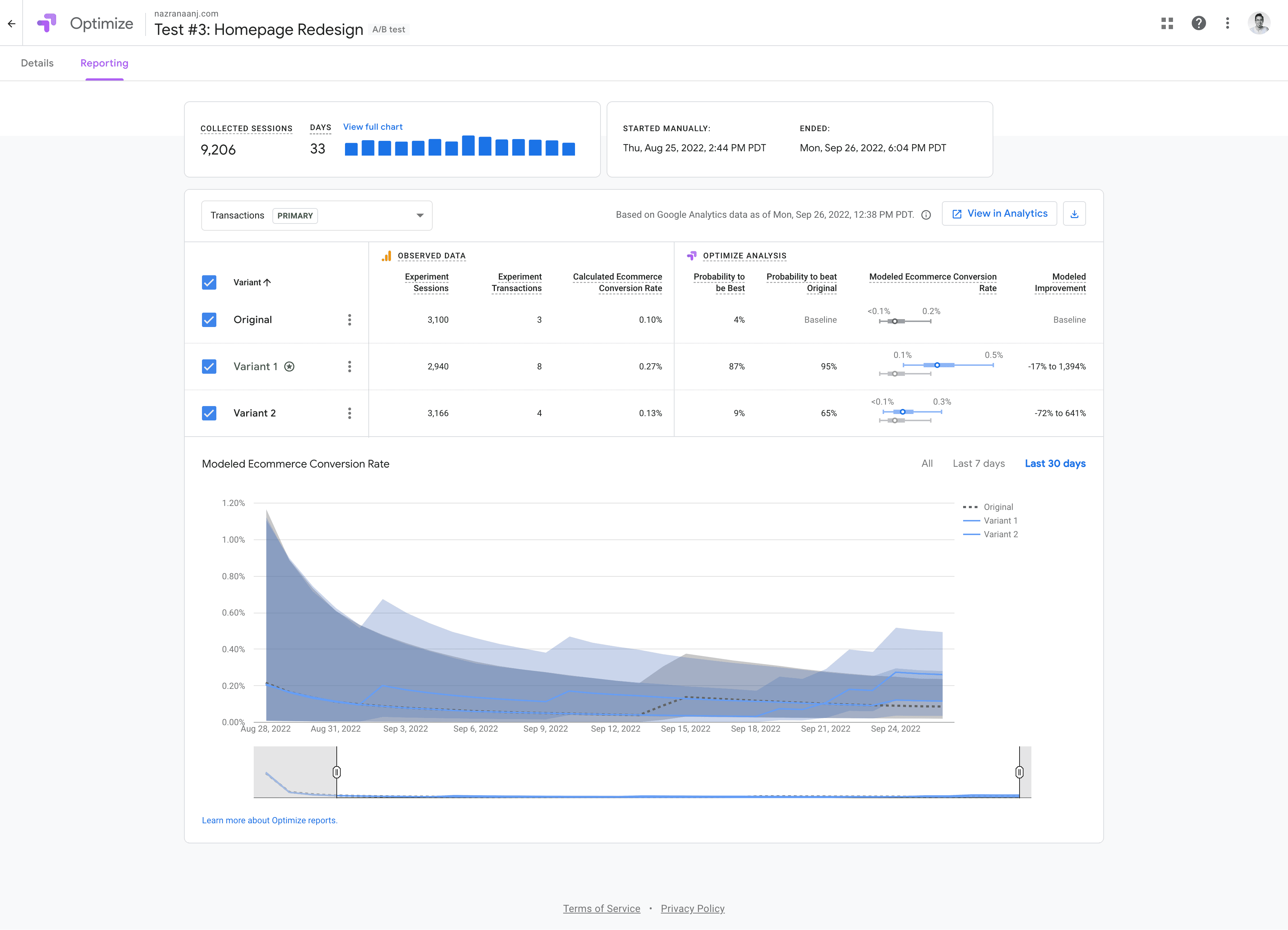Open the user account avatar
The height and width of the screenshot is (930, 1288).
[x=1259, y=23]
